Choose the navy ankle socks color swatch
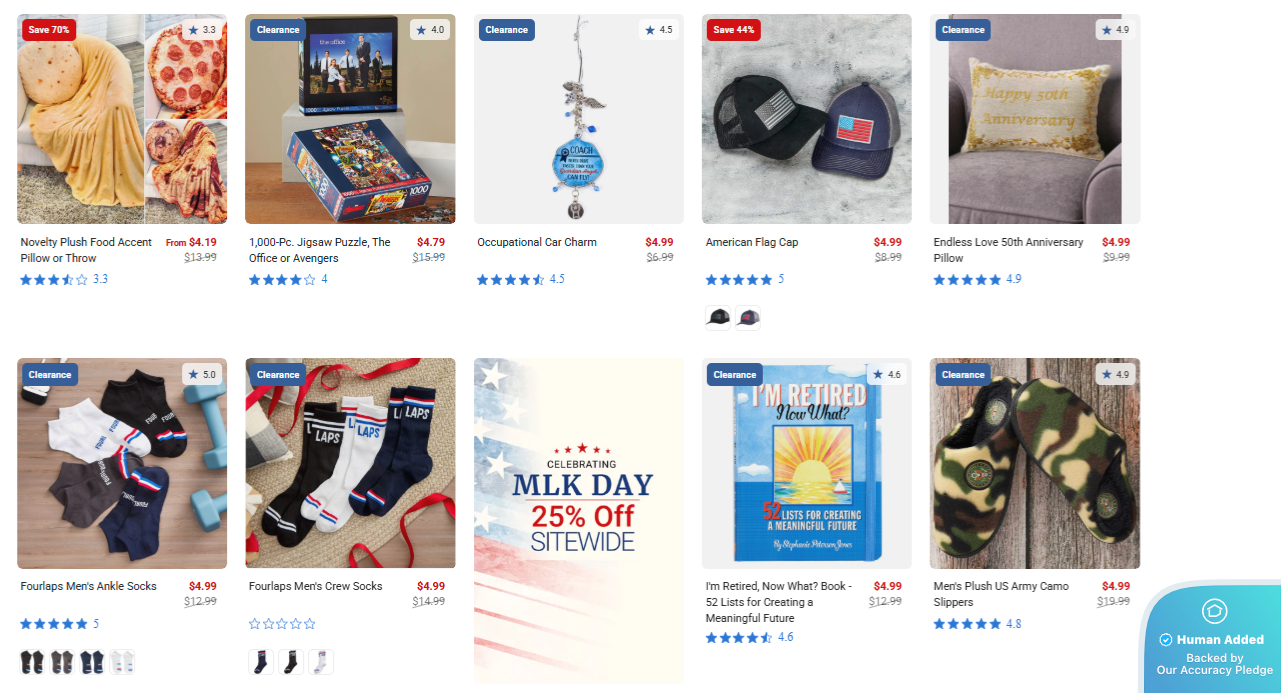 tap(92, 662)
